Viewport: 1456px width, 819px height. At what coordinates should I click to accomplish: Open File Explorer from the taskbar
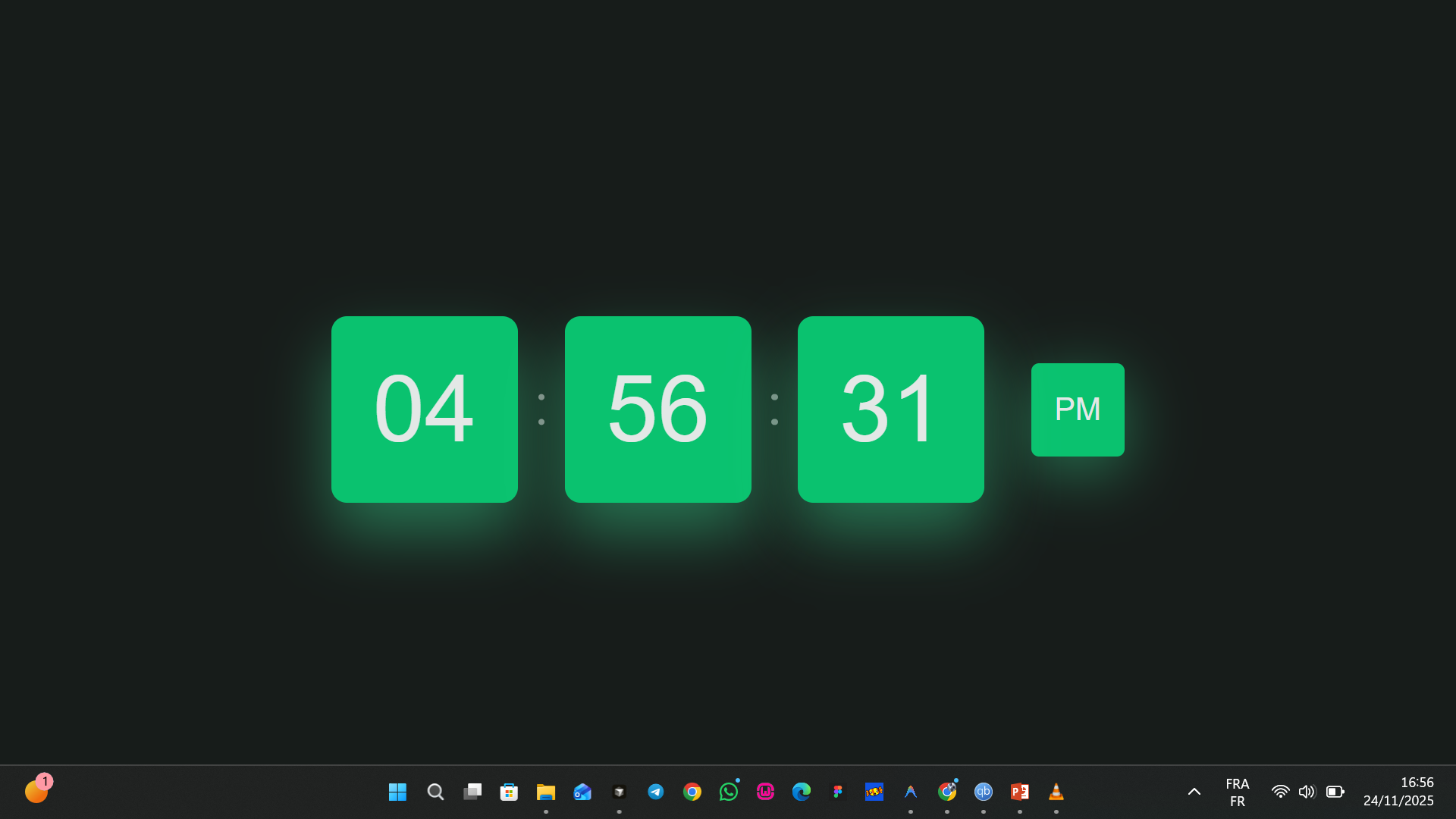pos(545,791)
